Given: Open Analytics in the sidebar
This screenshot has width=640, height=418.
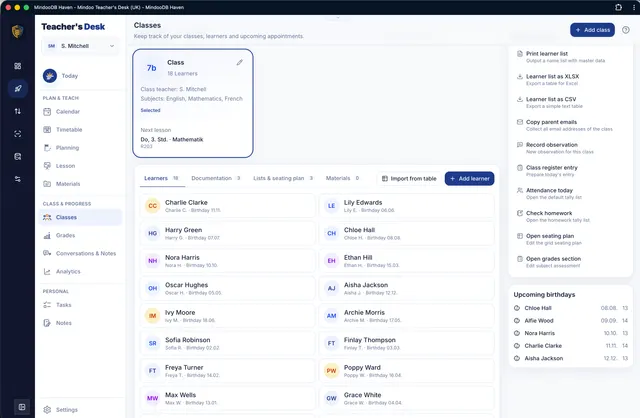Looking at the screenshot, I should click(x=80, y=271).
